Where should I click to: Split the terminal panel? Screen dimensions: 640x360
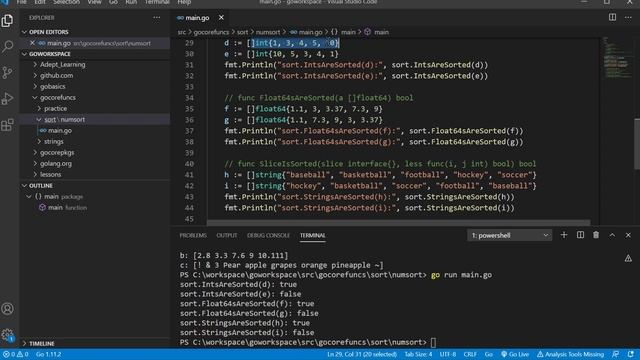tap(580, 235)
